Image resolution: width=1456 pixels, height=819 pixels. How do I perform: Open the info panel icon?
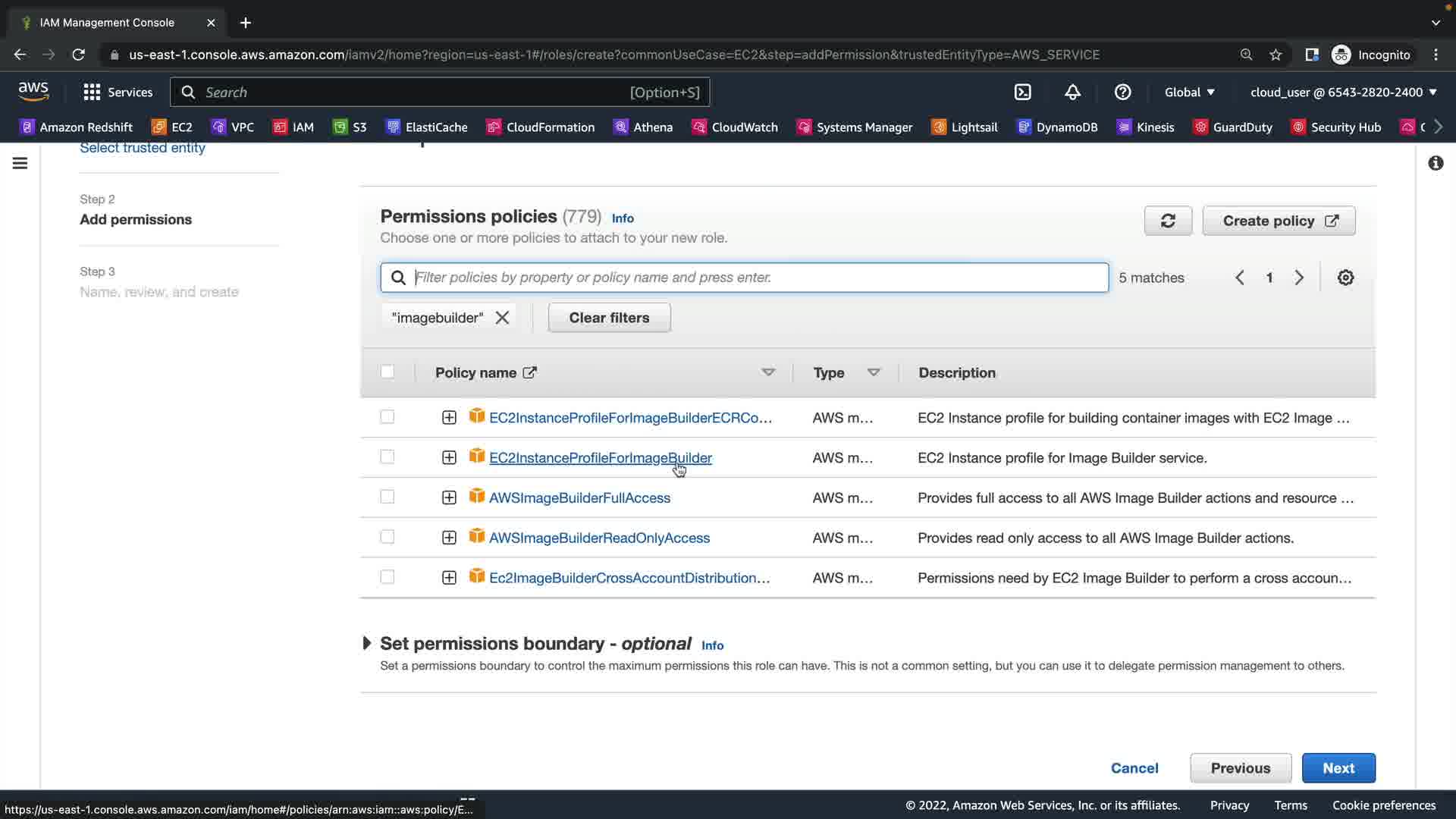1436,163
